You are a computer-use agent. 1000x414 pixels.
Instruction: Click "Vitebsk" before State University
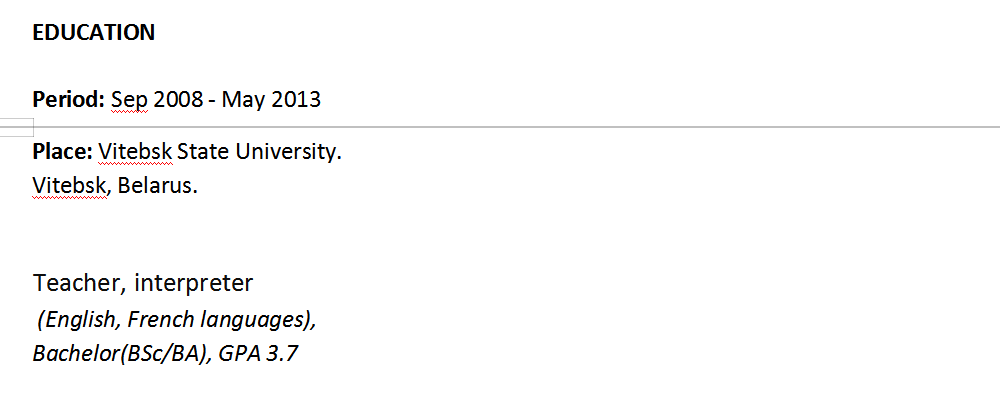tap(136, 152)
